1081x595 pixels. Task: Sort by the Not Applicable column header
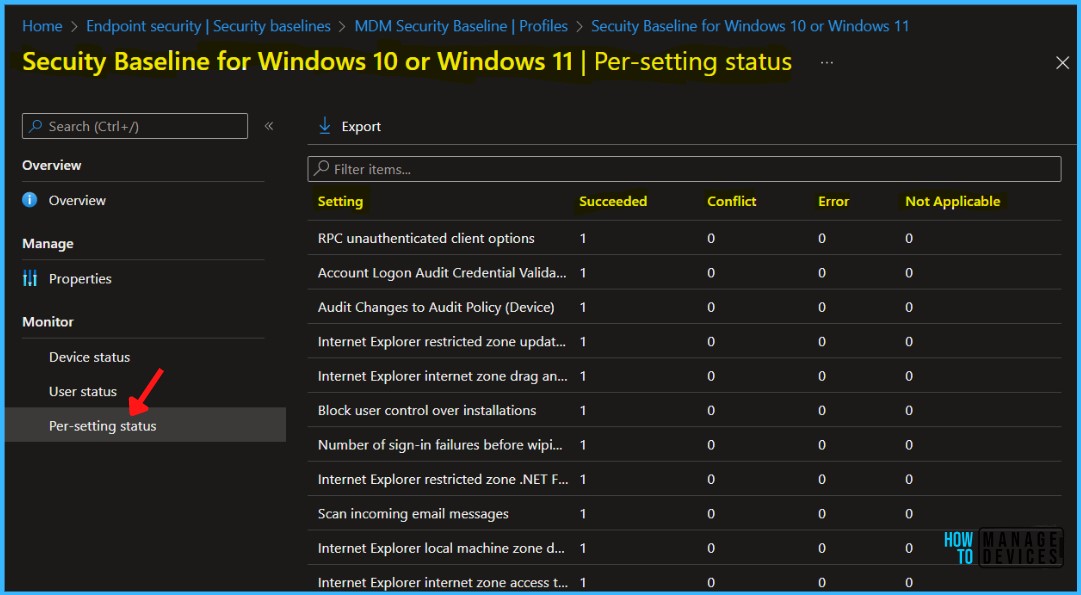952,201
